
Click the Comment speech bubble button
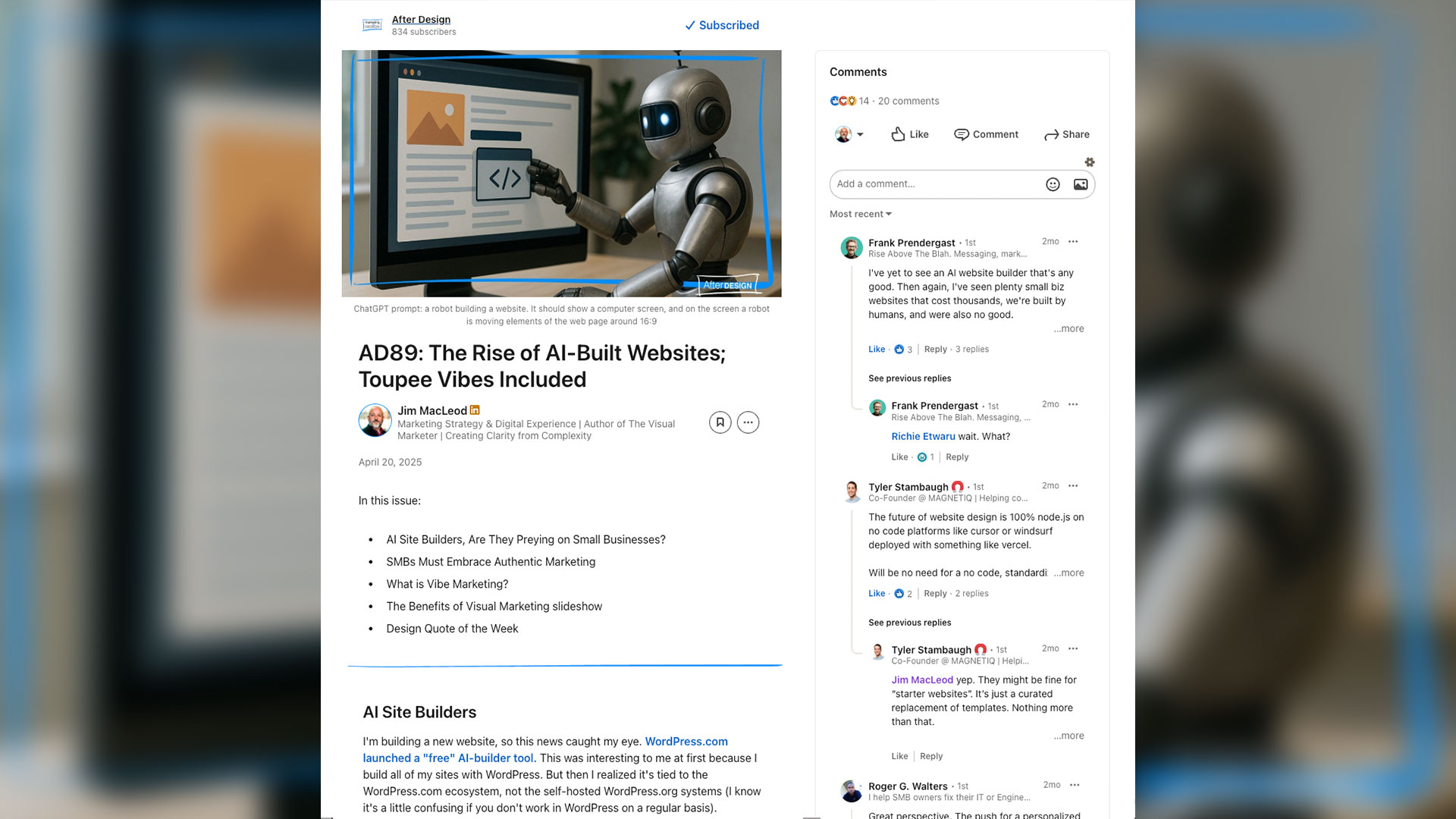pyautogui.click(x=986, y=134)
